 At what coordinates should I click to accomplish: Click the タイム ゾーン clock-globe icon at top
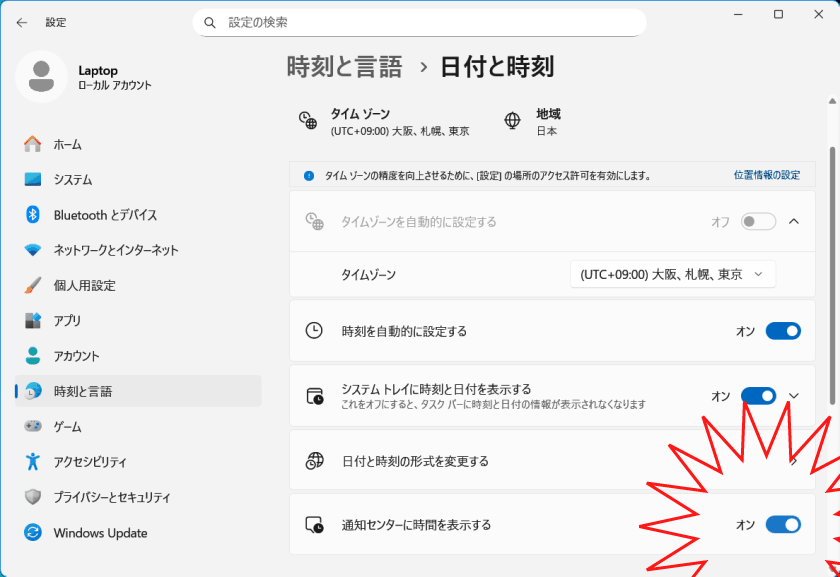point(308,121)
